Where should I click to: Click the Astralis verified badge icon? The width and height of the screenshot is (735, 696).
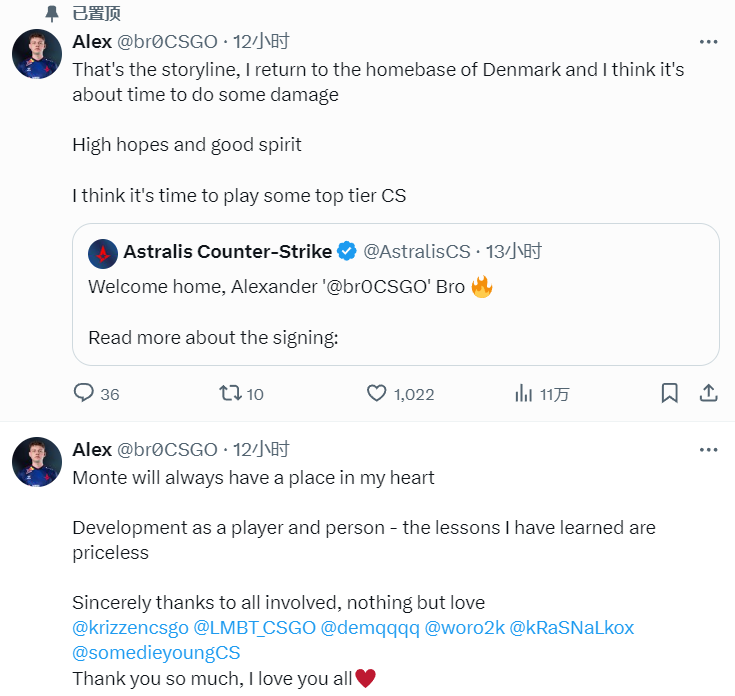pos(346,252)
